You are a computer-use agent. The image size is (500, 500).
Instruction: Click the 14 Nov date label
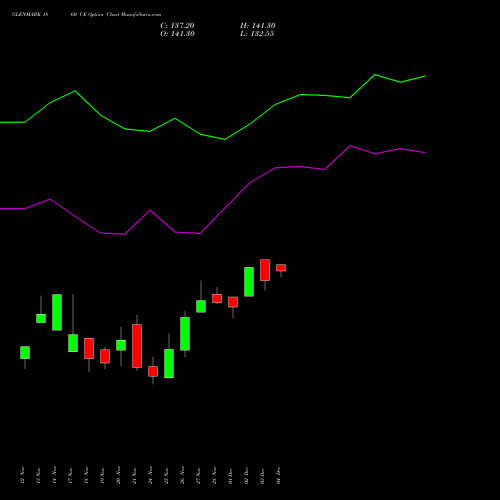(54, 475)
